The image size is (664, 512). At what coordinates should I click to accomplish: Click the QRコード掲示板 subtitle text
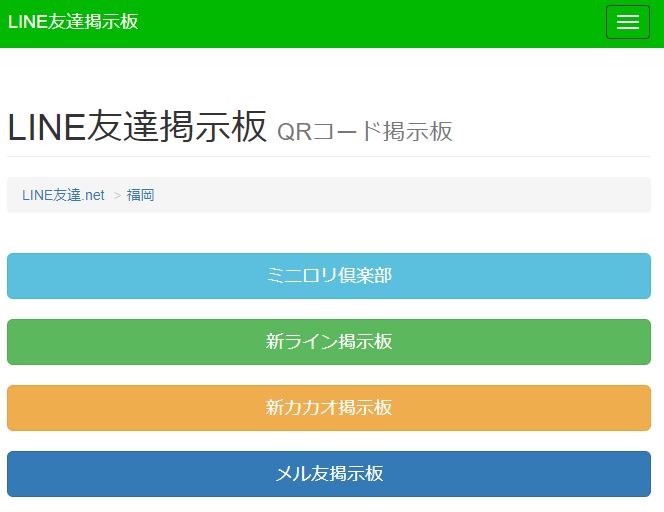click(365, 131)
